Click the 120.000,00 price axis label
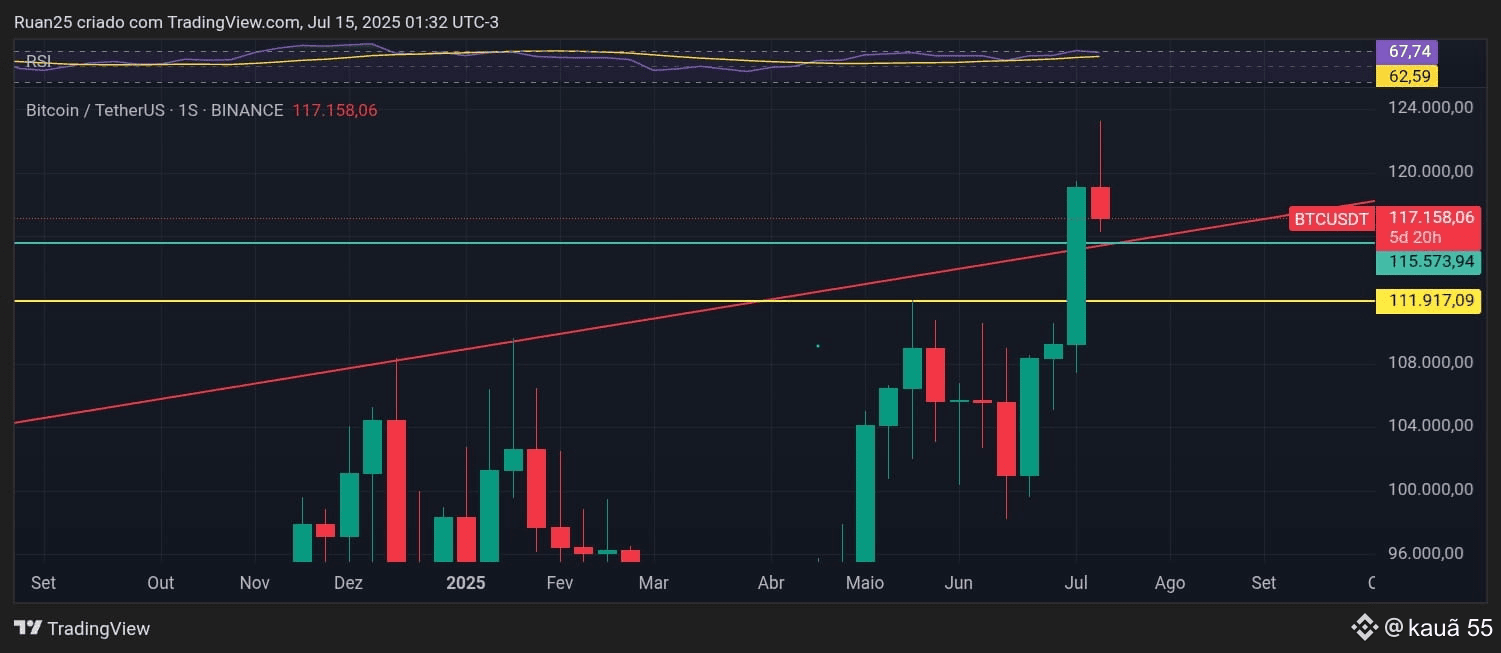 tap(1431, 171)
